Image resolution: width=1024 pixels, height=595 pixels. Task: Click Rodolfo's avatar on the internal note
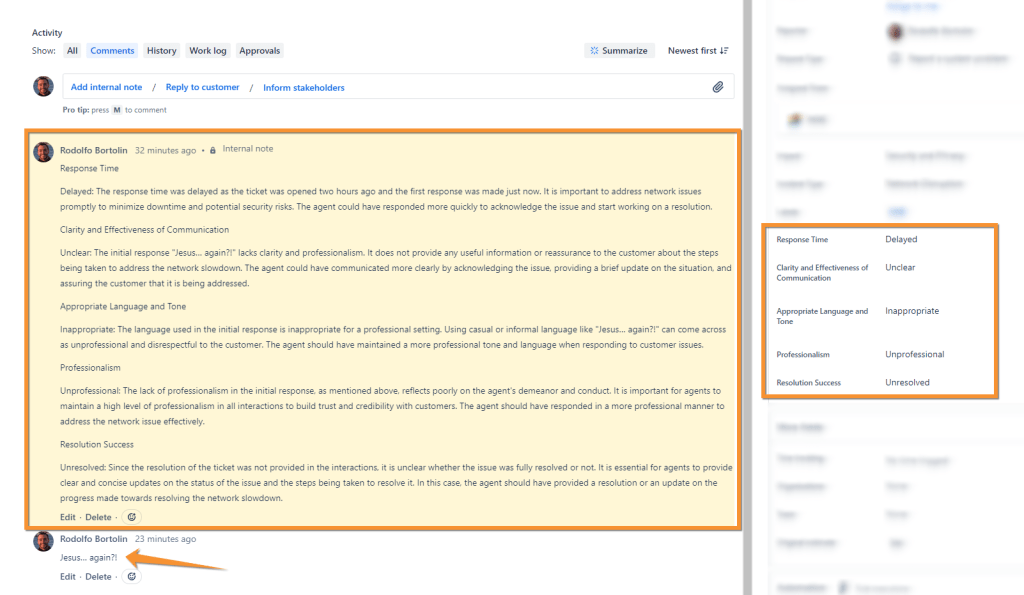click(43, 152)
